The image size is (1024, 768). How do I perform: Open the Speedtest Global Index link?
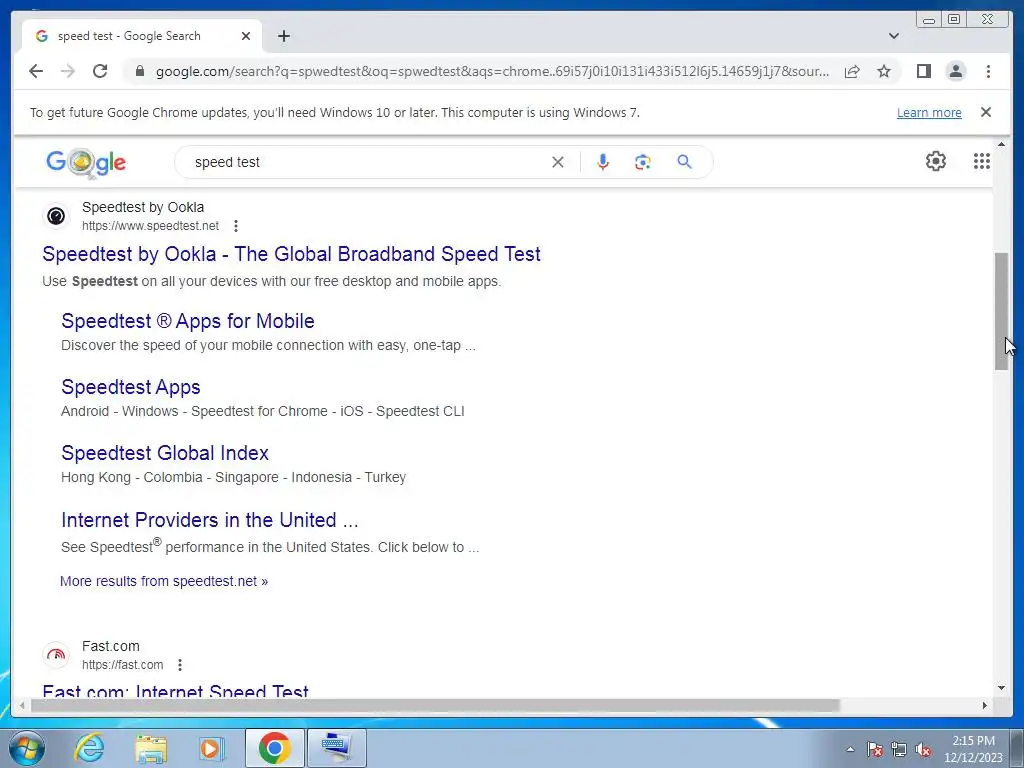[165, 453]
